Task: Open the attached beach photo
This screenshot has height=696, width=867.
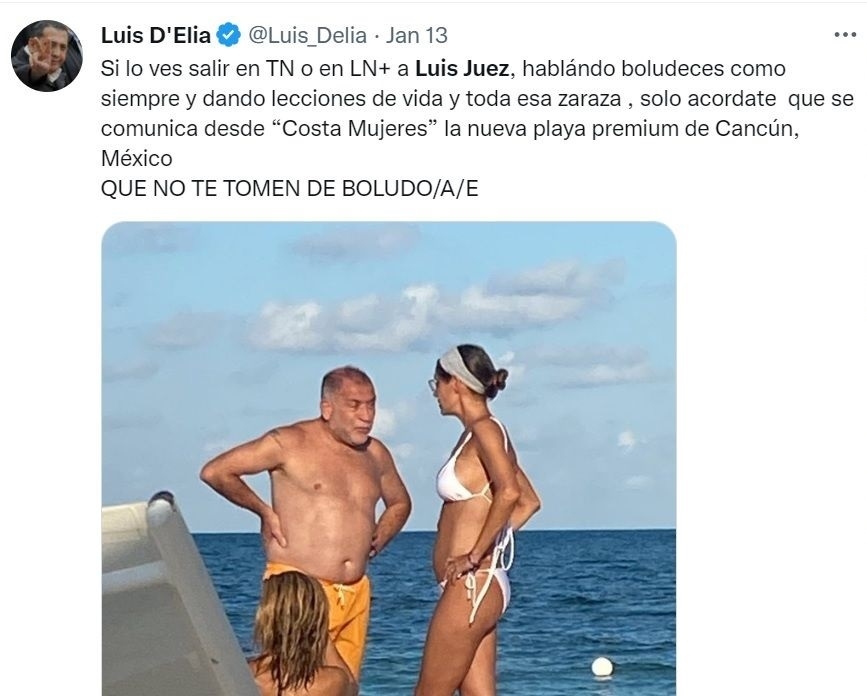Action: [x=389, y=459]
